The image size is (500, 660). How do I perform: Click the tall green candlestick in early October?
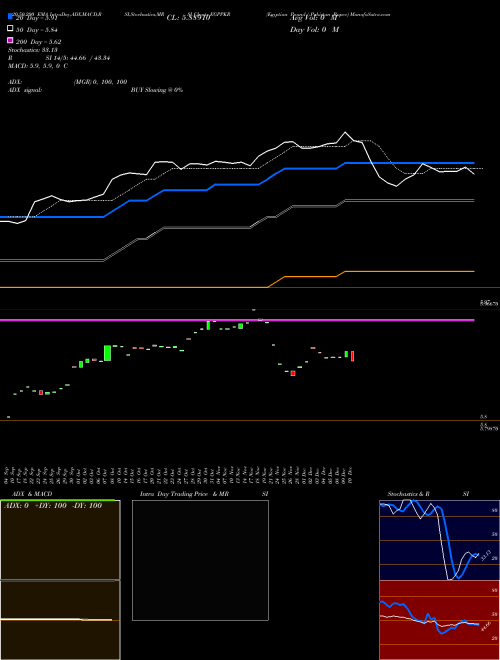[107, 353]
